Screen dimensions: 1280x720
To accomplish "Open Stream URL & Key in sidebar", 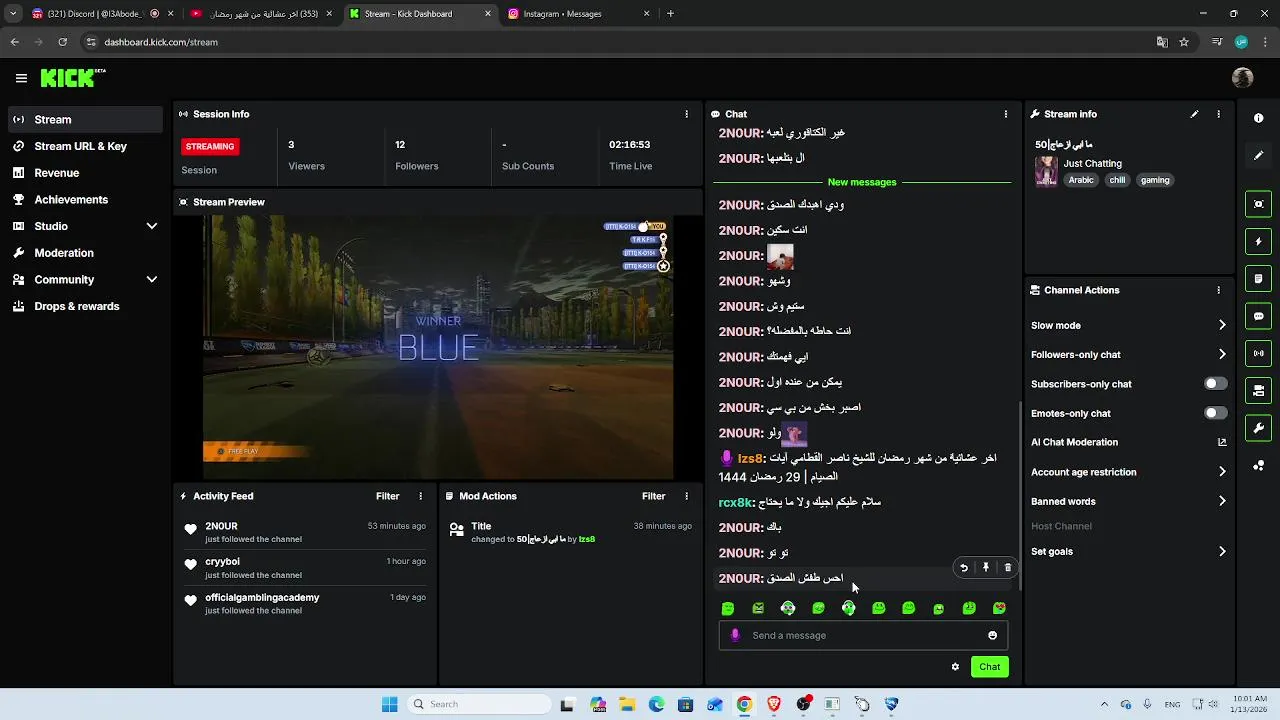I will (x=85, y=146).
